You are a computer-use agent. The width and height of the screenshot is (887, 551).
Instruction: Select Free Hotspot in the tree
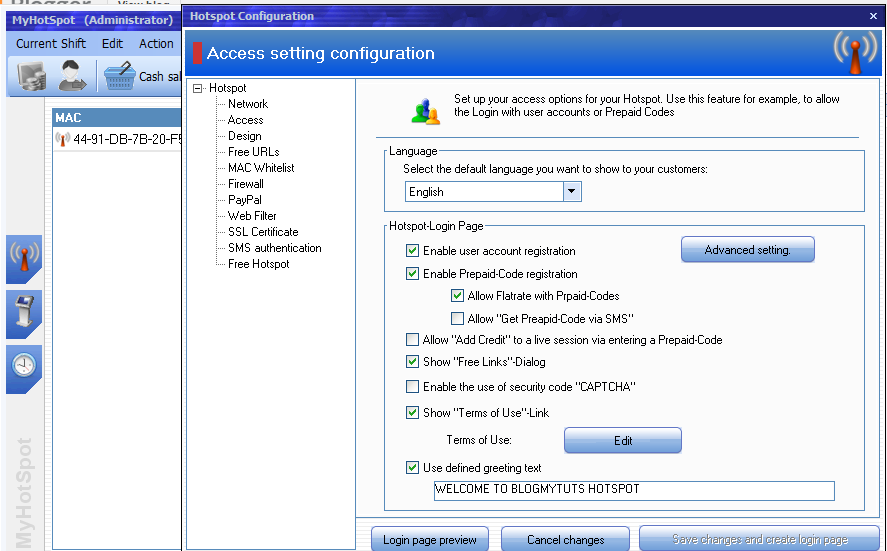click(x=259, y=264)
